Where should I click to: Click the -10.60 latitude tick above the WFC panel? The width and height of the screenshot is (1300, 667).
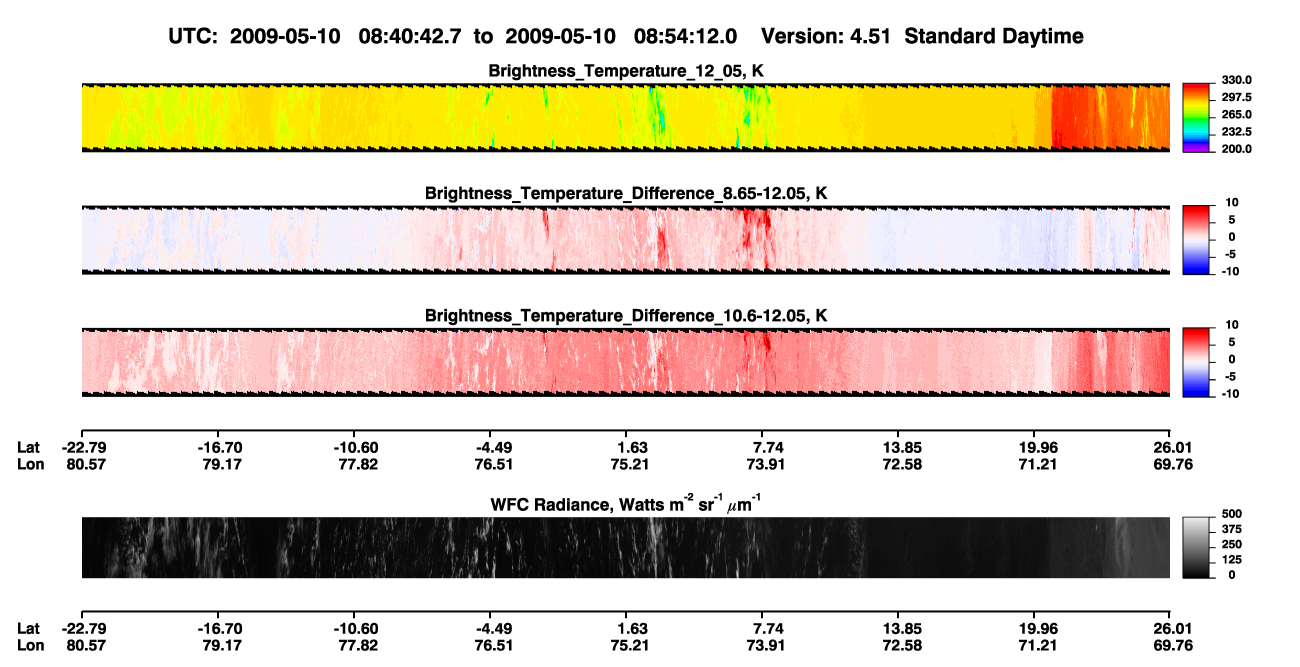355,448
